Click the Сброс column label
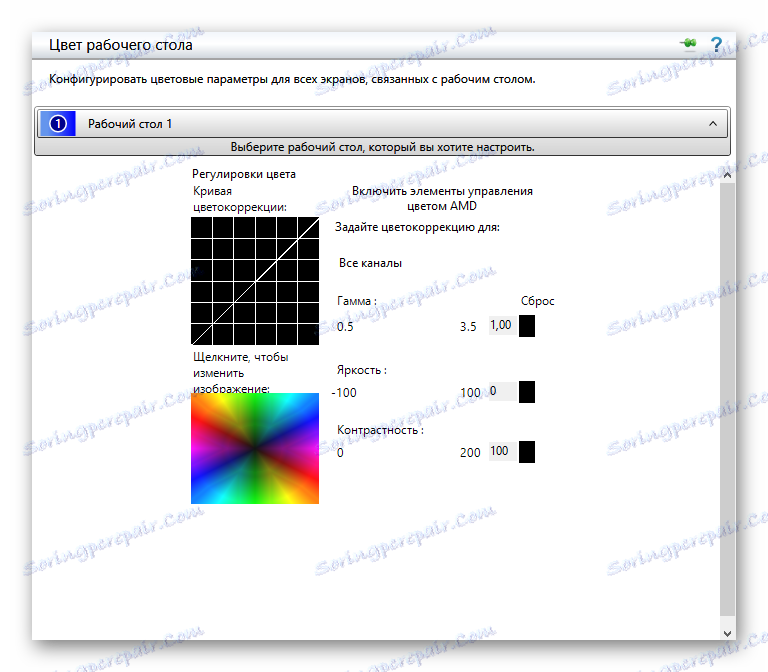Viewport: 768px width, 672px height. (x=537, y=301)
